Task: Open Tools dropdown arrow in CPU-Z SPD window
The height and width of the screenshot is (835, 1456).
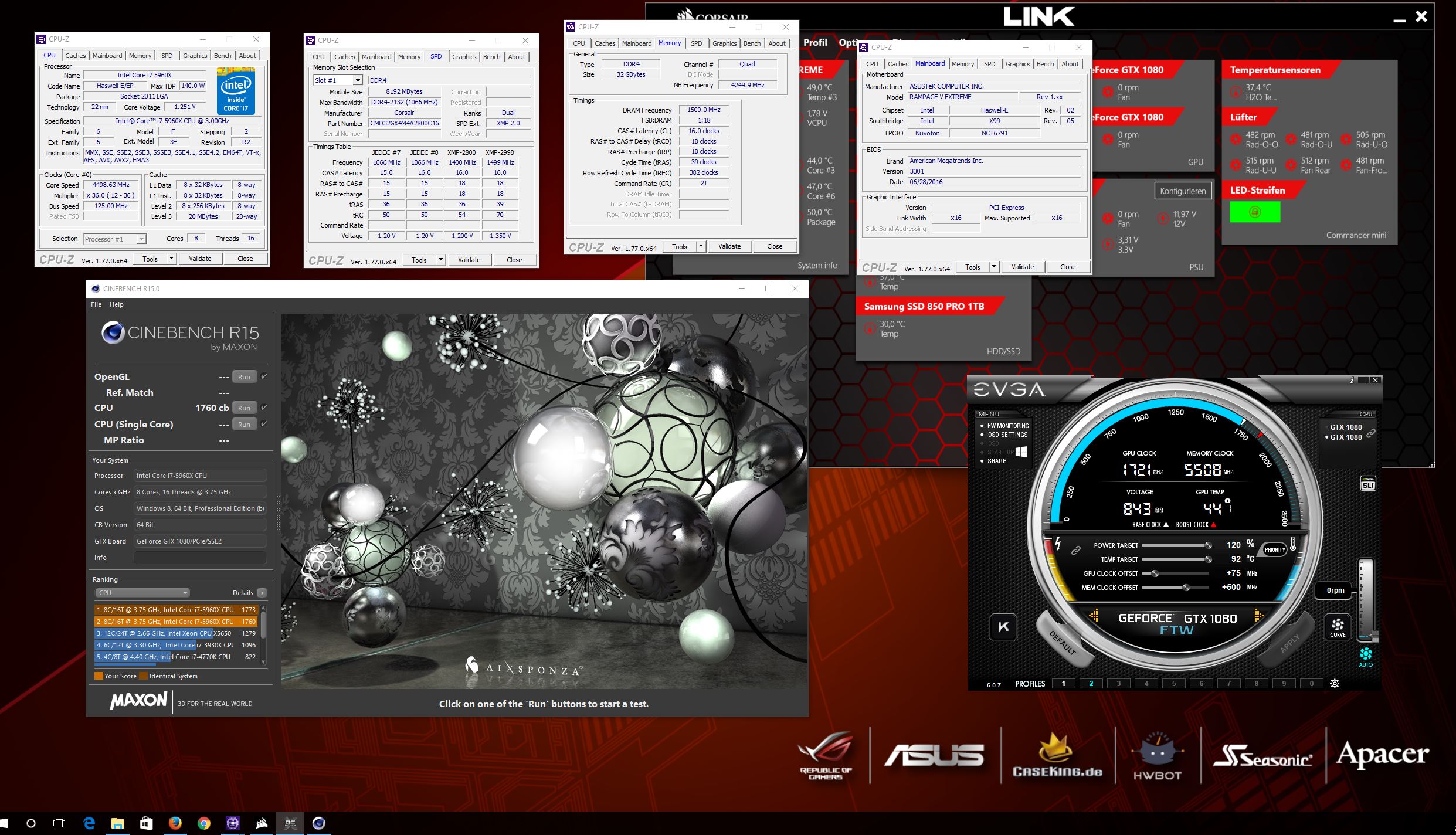Action: tap(440, 260)
